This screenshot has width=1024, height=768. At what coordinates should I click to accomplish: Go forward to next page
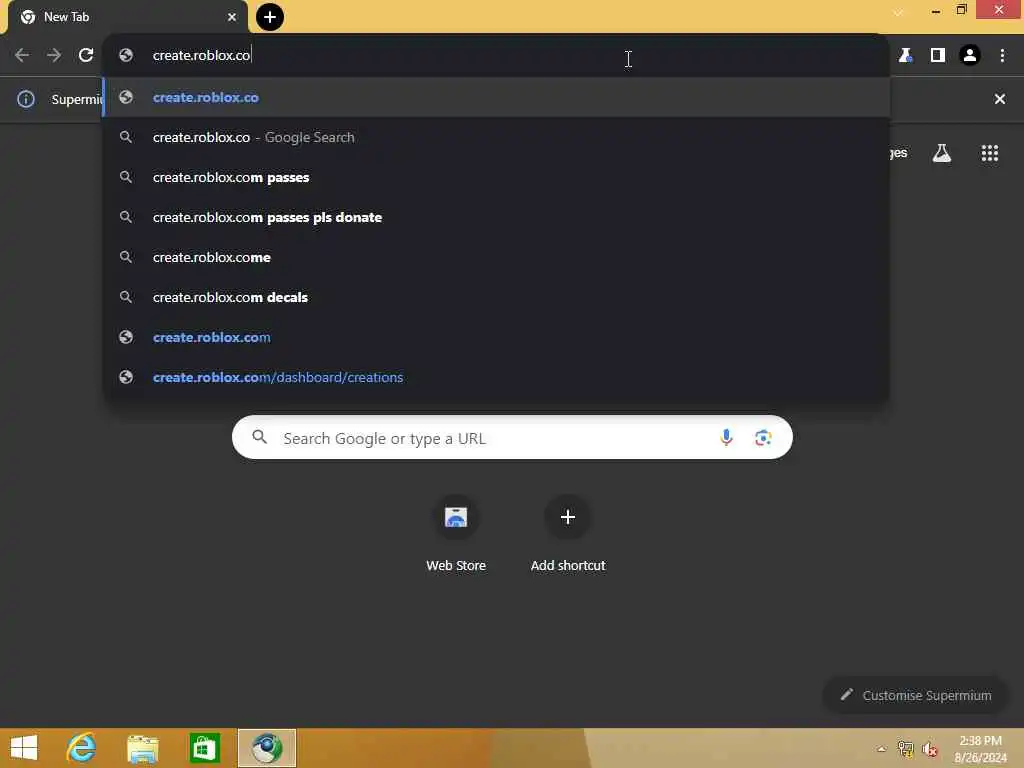click(54, 56)
